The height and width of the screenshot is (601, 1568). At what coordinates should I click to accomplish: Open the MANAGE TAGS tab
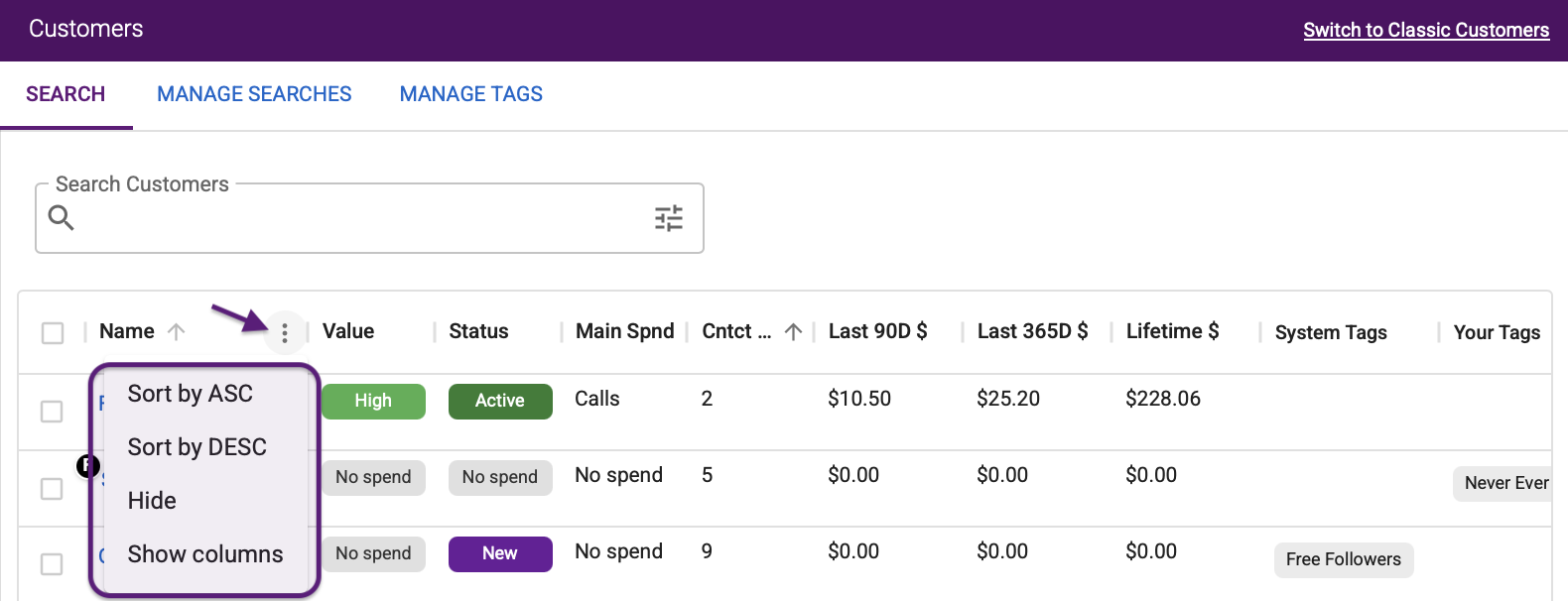pyautogui.click(x=471, y=94)
